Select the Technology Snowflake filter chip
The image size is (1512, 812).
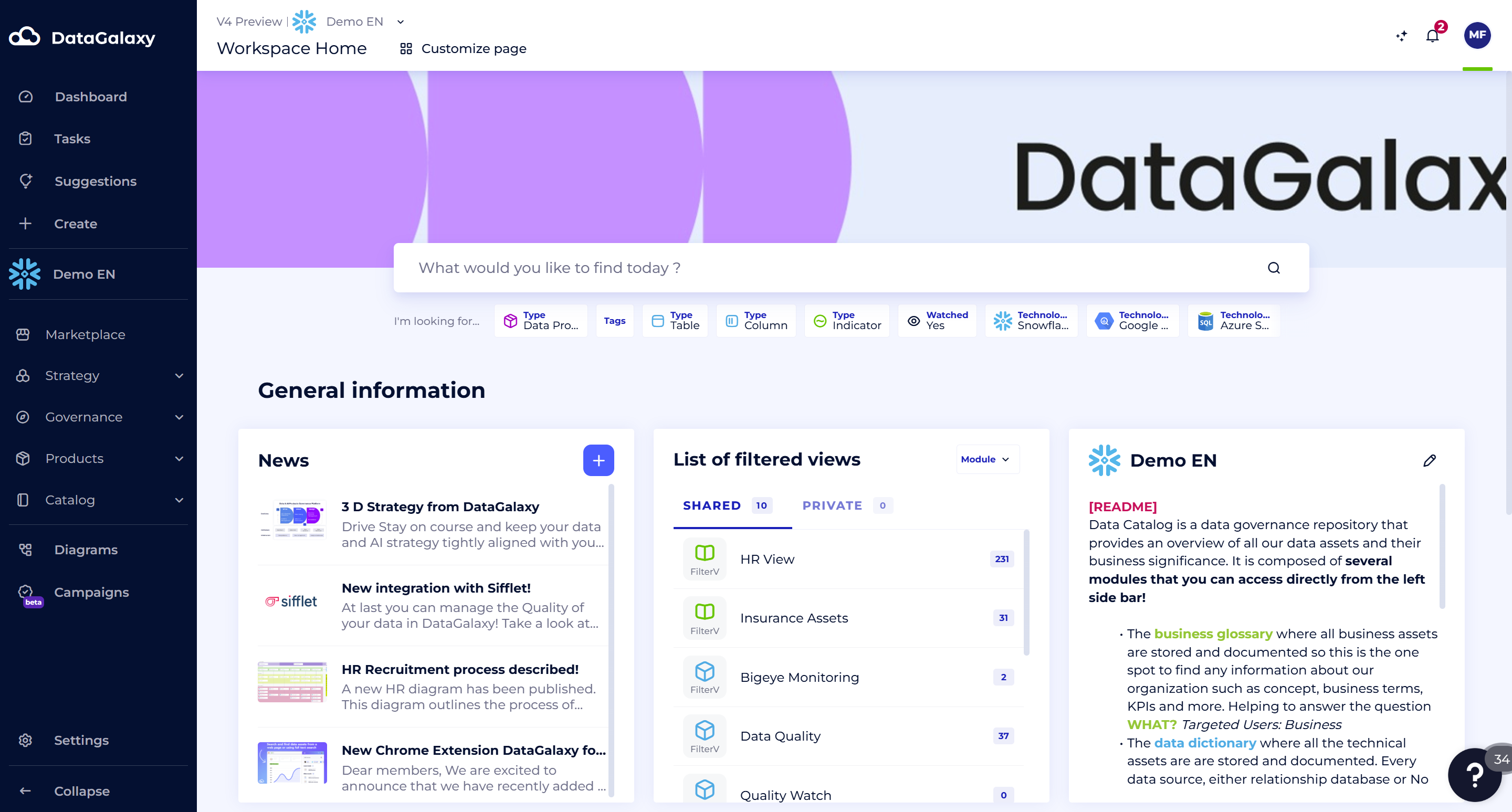(x=1031, y=320)
